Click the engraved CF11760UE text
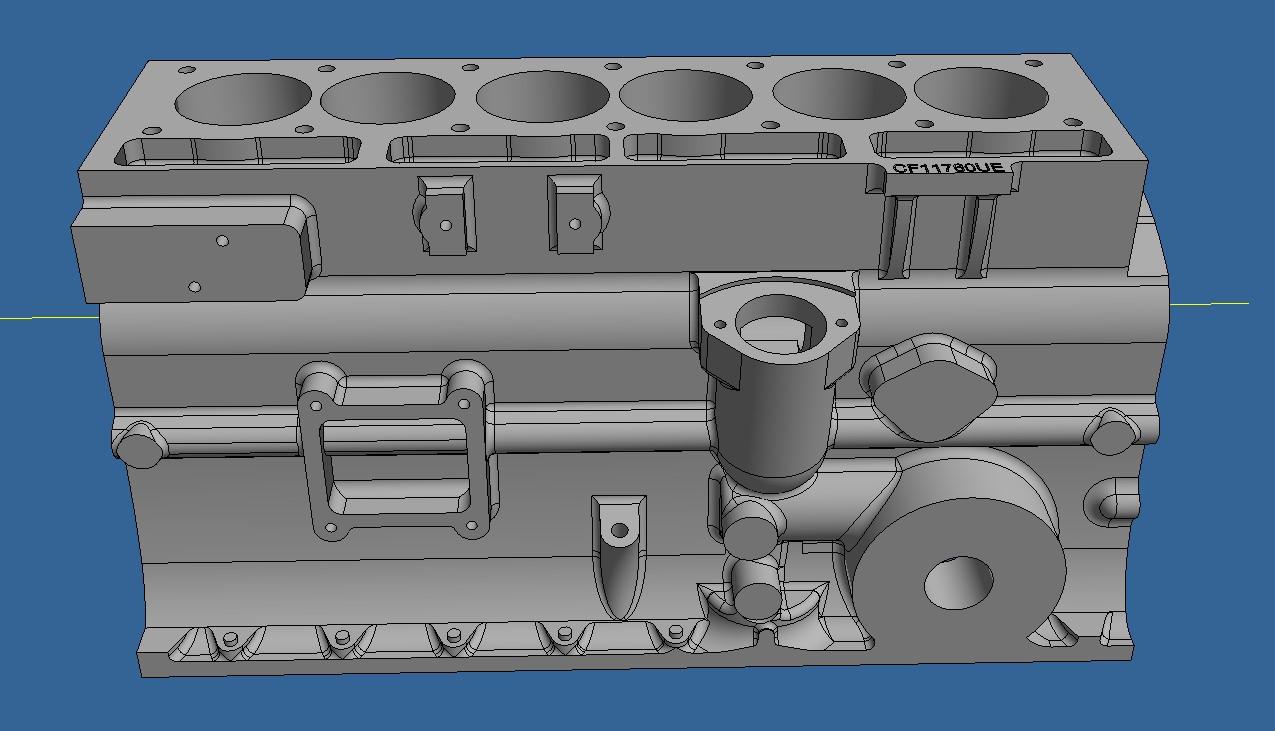Screen dimensions: 1275x731 click(947, 168)
